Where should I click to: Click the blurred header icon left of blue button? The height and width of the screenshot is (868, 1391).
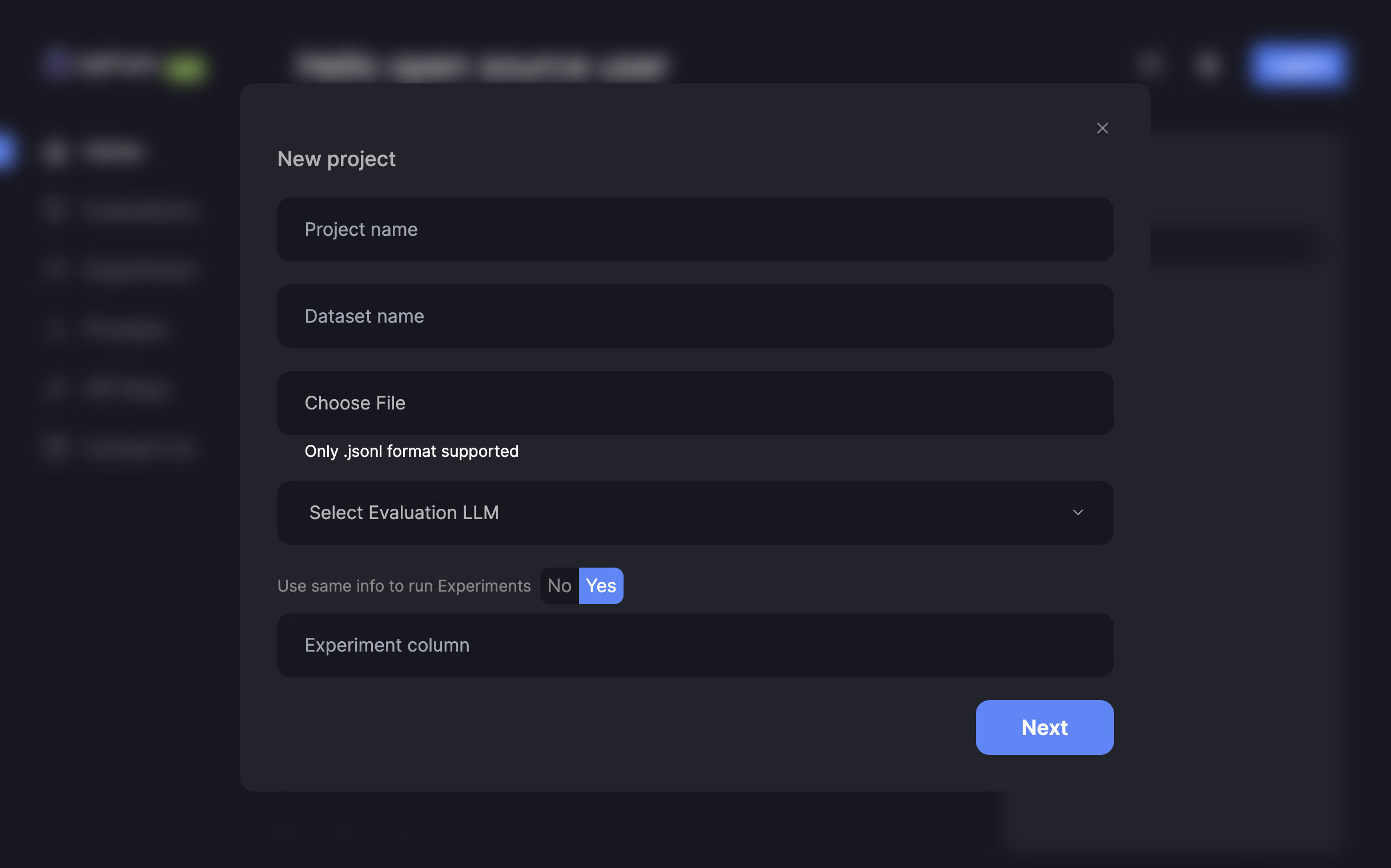point(1208,65)
